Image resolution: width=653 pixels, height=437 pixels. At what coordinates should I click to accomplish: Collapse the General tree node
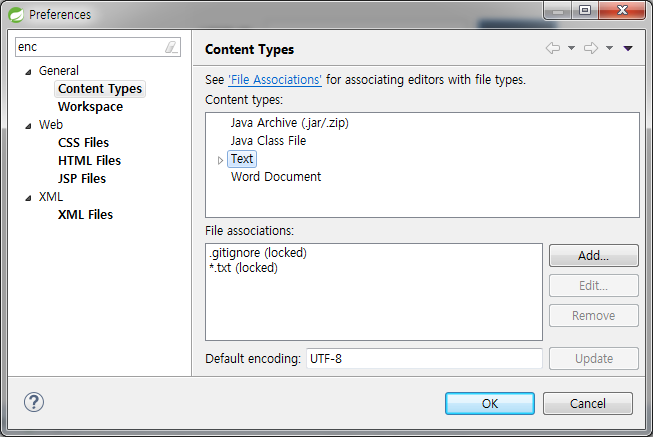click(28, 72)
